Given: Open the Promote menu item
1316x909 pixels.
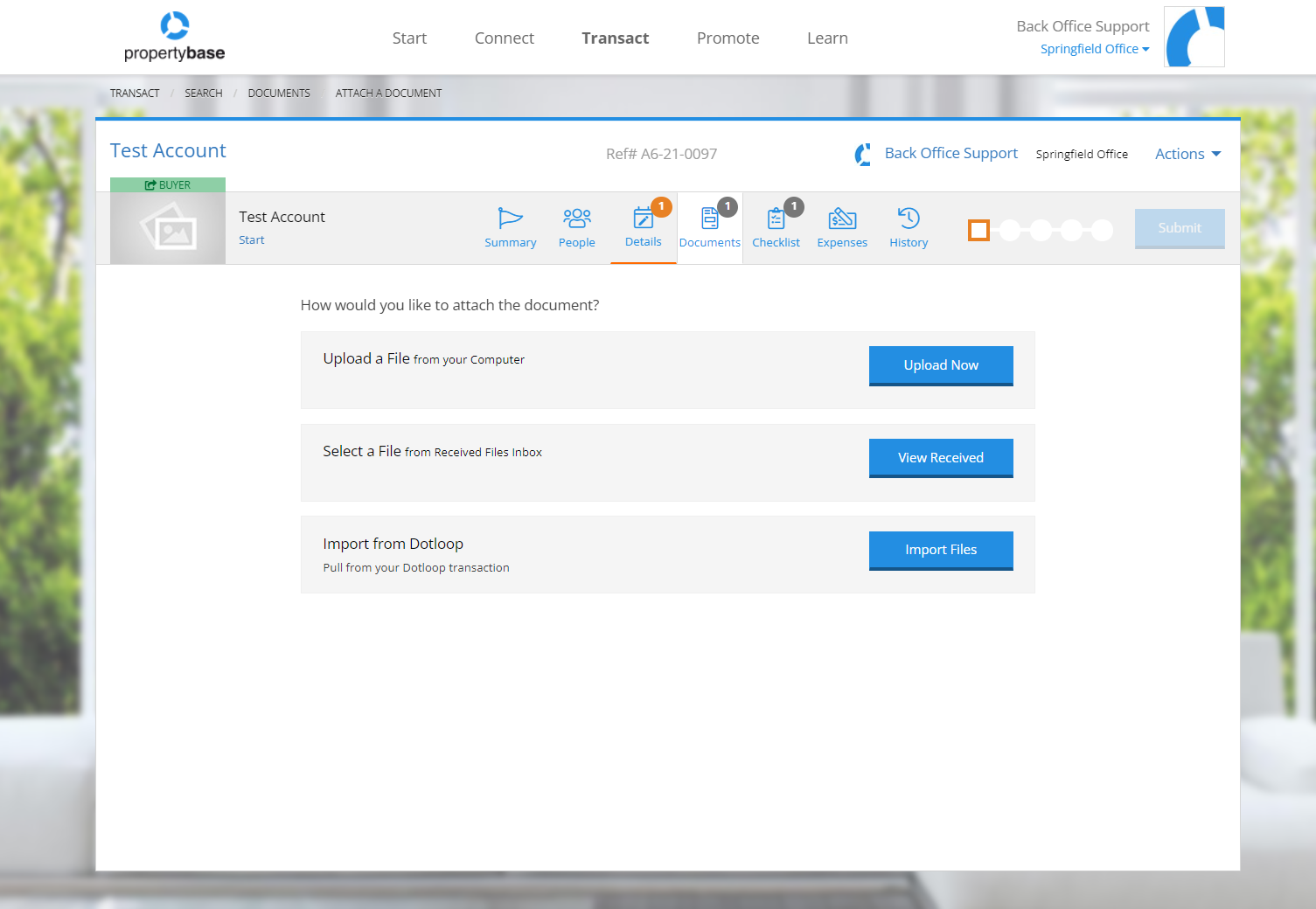Looking at the screenshot, I should (728, 38).
